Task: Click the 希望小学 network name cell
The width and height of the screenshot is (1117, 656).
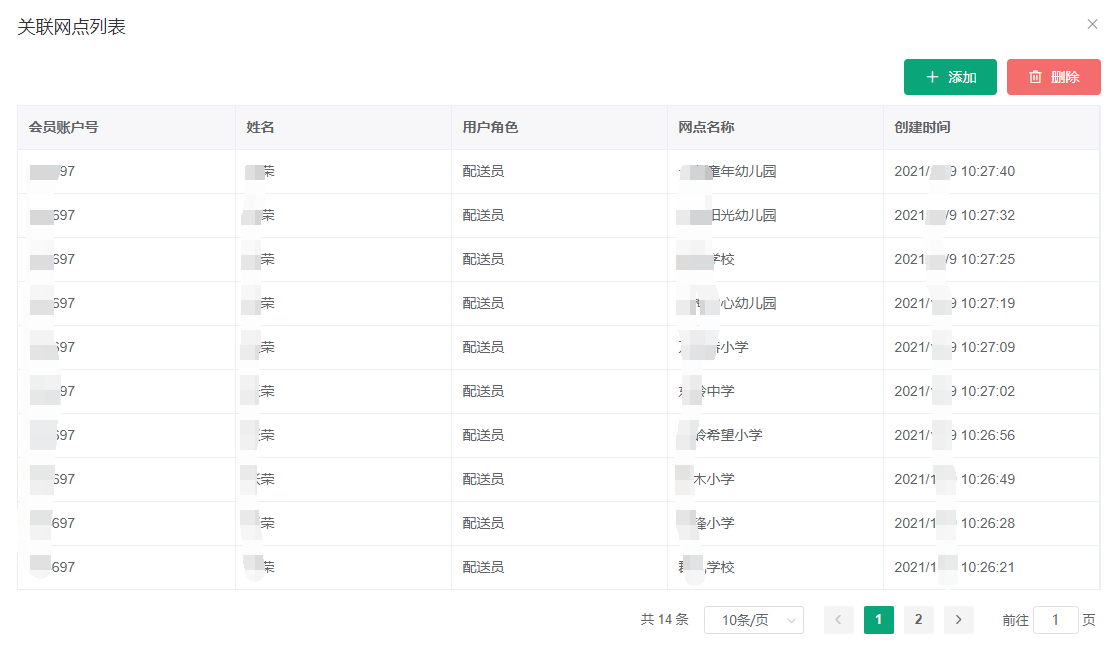Action: point(734,436)
